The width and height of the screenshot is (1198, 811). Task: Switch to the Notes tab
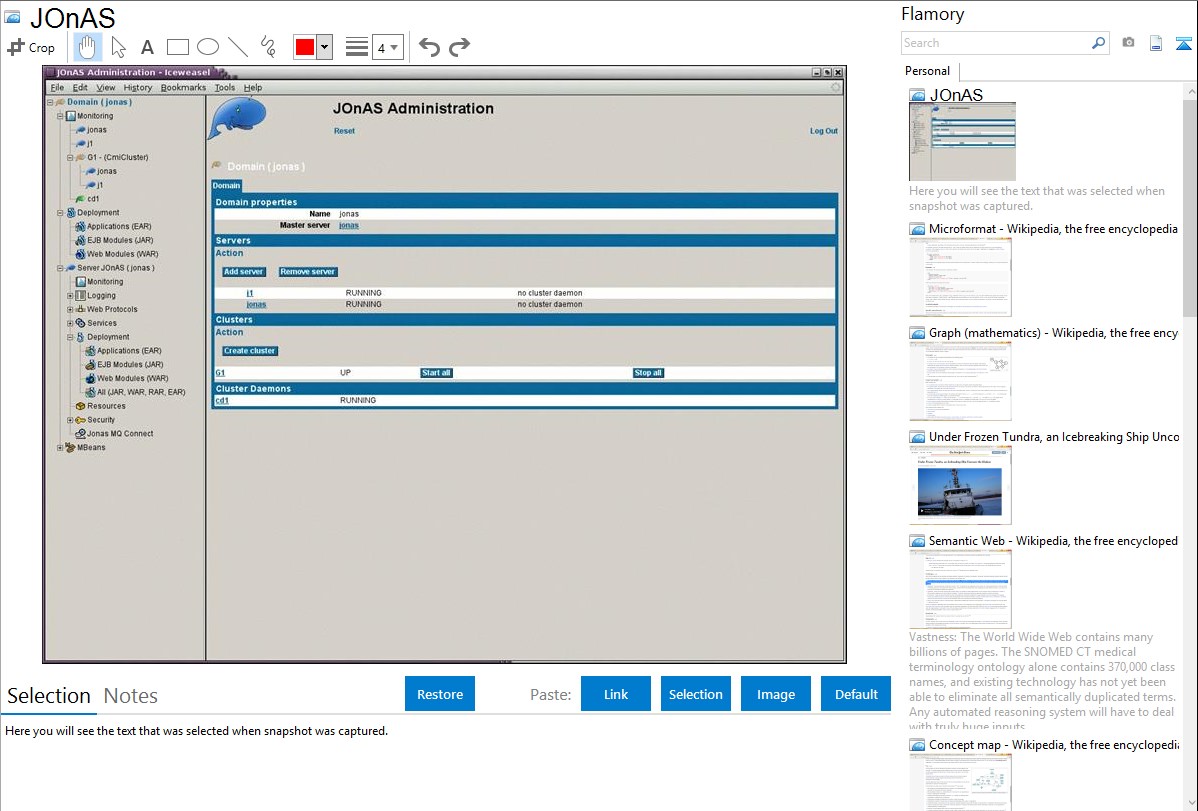tap(131, 696)
